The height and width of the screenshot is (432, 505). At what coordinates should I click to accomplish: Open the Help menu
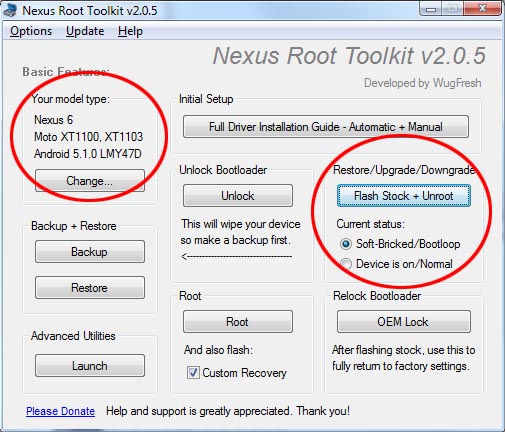(x=130, y=31)
